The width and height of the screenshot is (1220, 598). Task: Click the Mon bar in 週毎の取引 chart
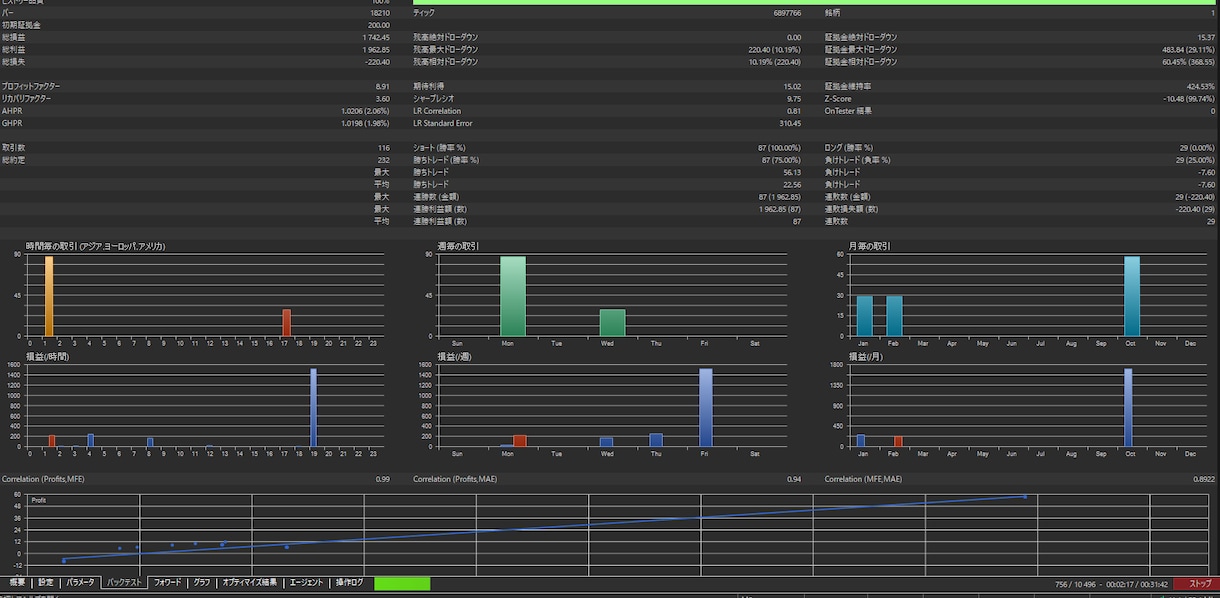click(513, 296)
